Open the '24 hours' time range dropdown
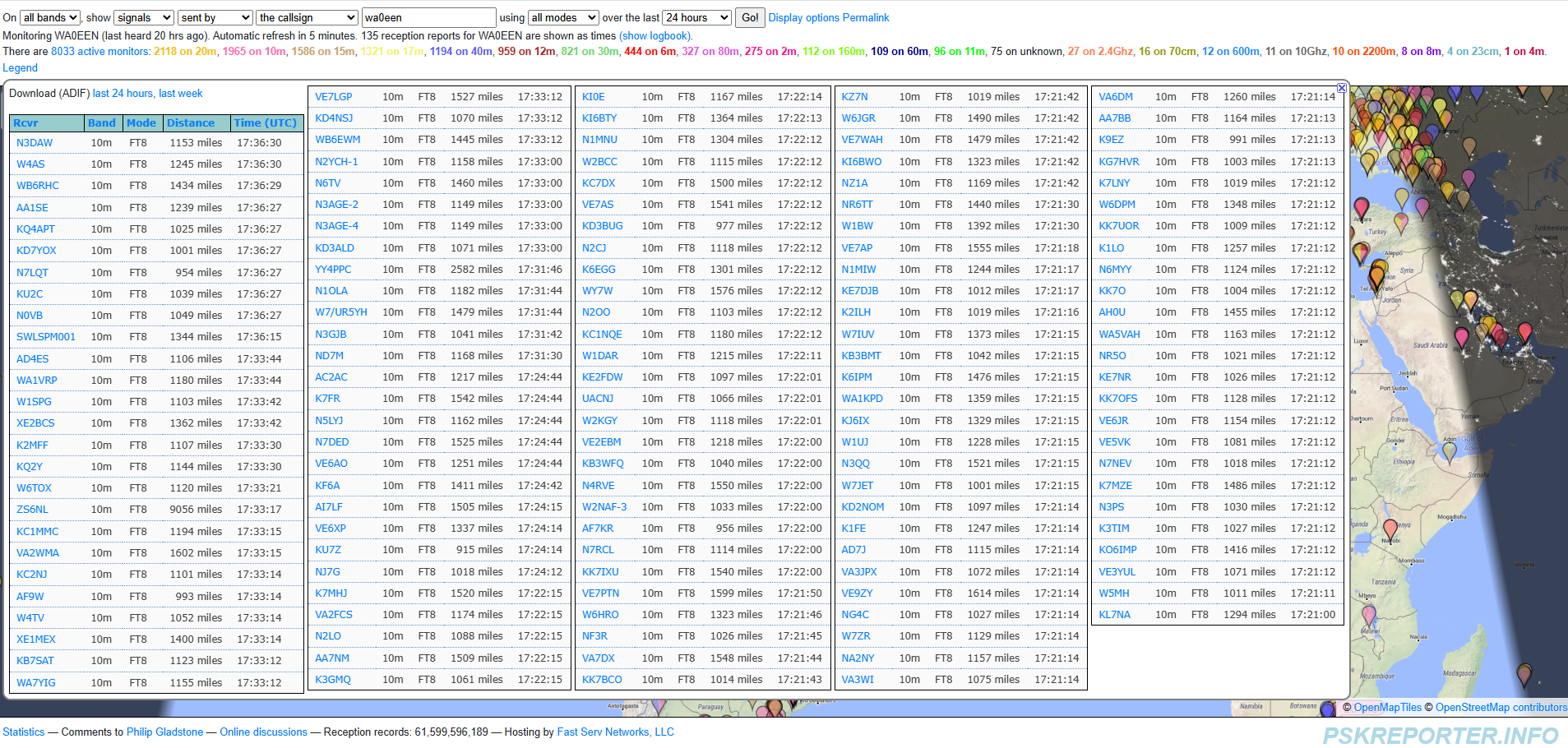The image size is (1568, 748). (696, 17)
